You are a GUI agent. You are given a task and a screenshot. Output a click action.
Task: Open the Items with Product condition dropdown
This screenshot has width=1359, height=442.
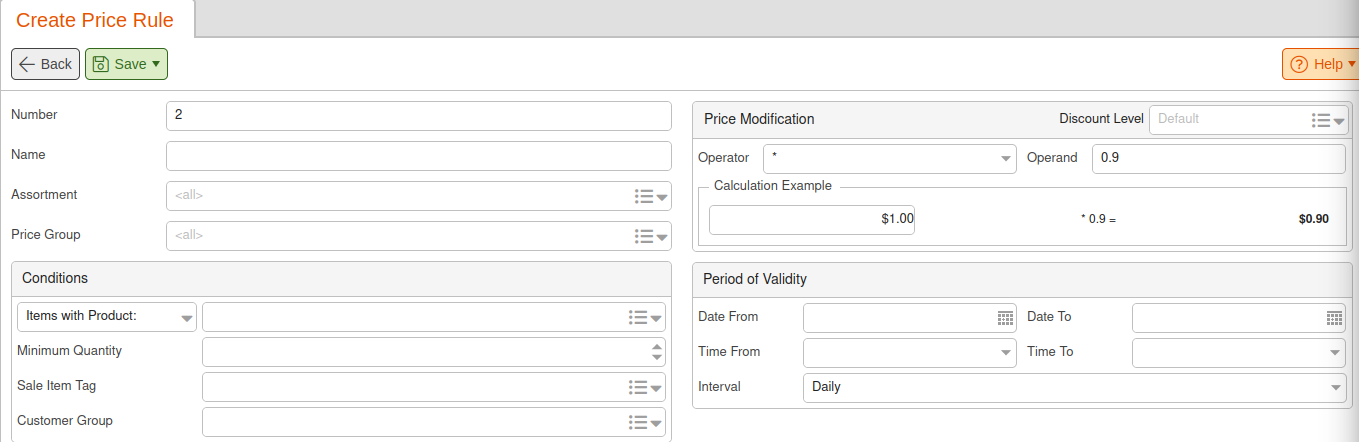click(107, 317)
